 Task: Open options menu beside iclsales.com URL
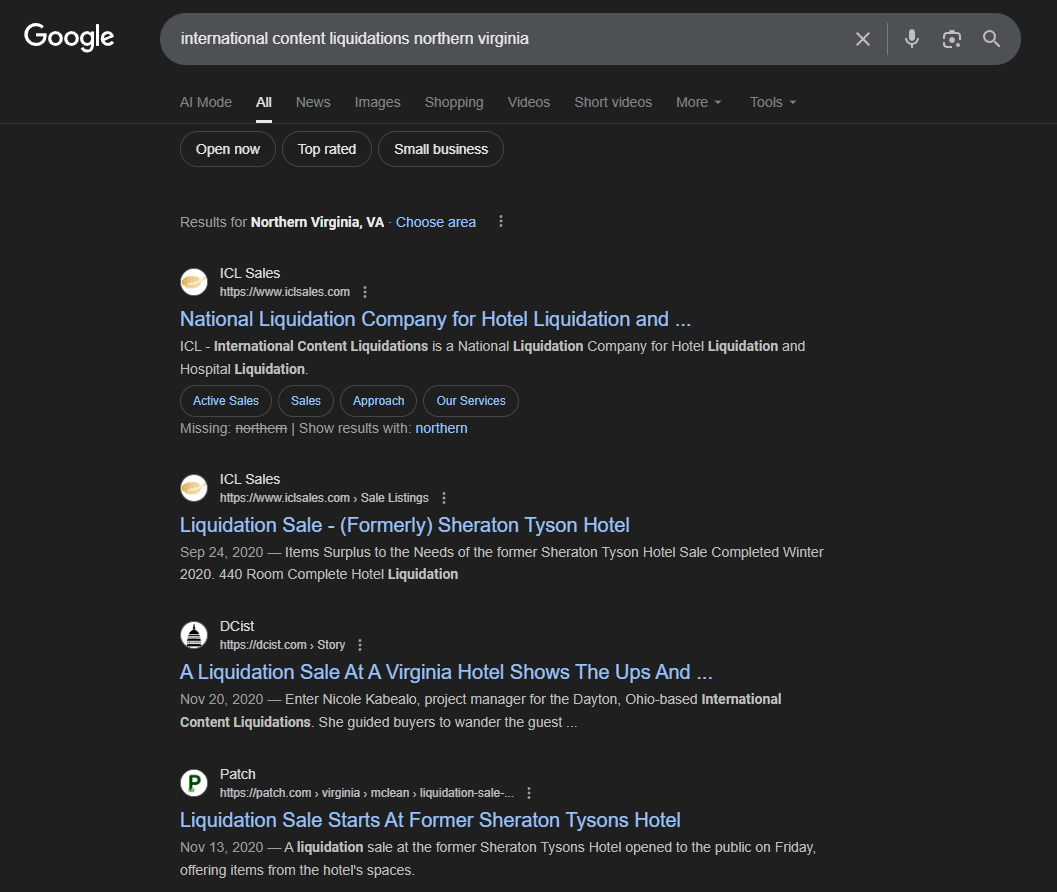[x=365, y=292]
